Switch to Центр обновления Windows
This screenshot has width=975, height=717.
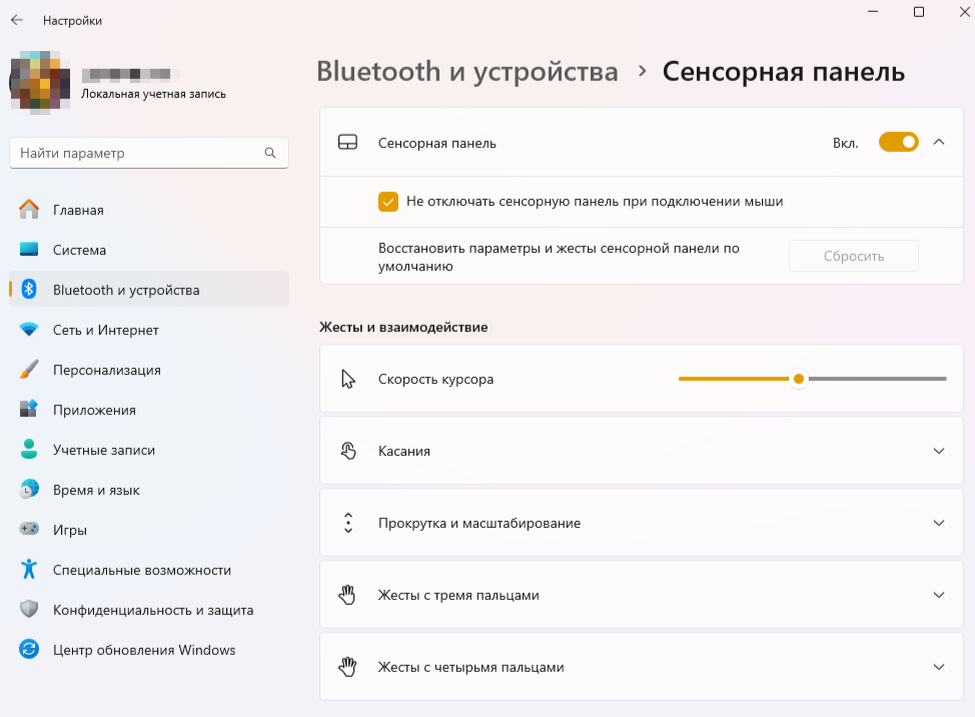[143, 650]
